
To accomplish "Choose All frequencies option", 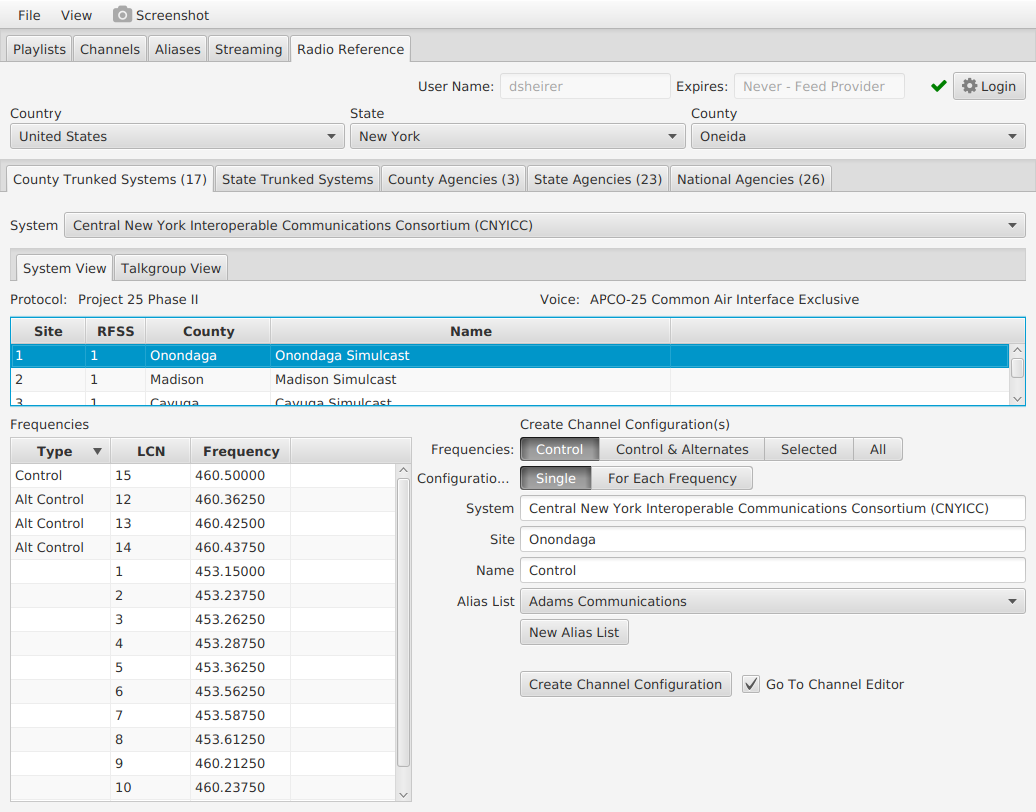I will [877, 449].
